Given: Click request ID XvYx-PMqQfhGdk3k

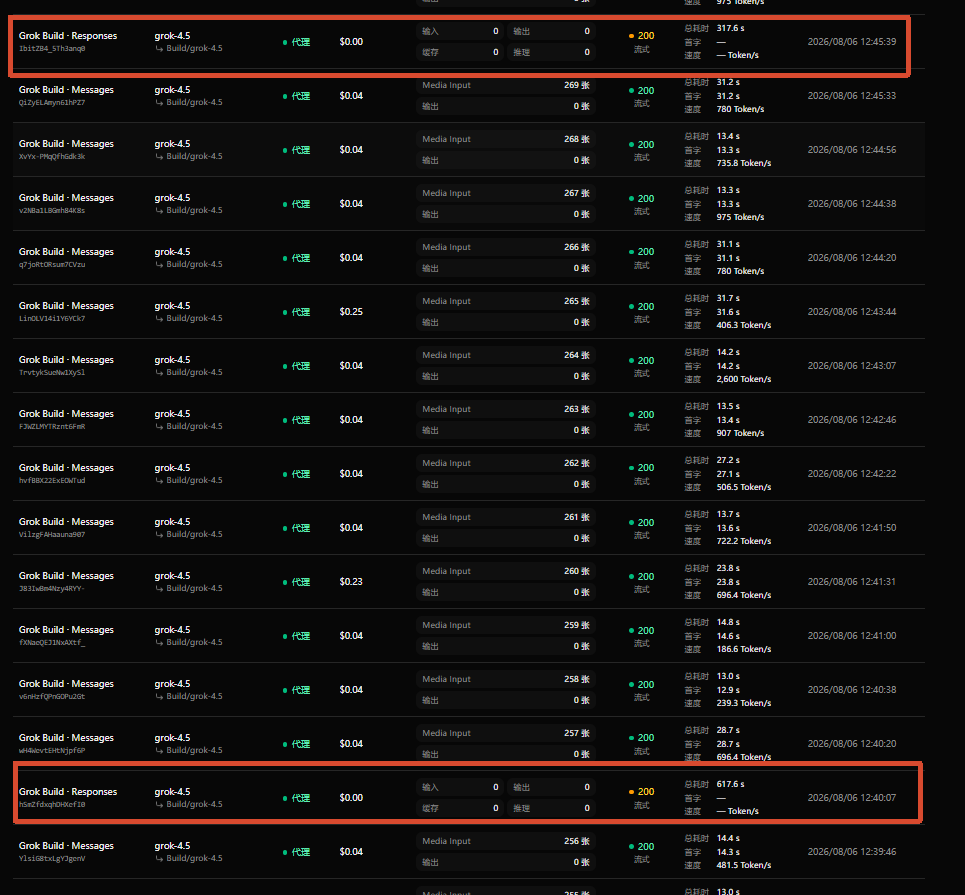Looking at the screenshot, I should pos(52,157).
